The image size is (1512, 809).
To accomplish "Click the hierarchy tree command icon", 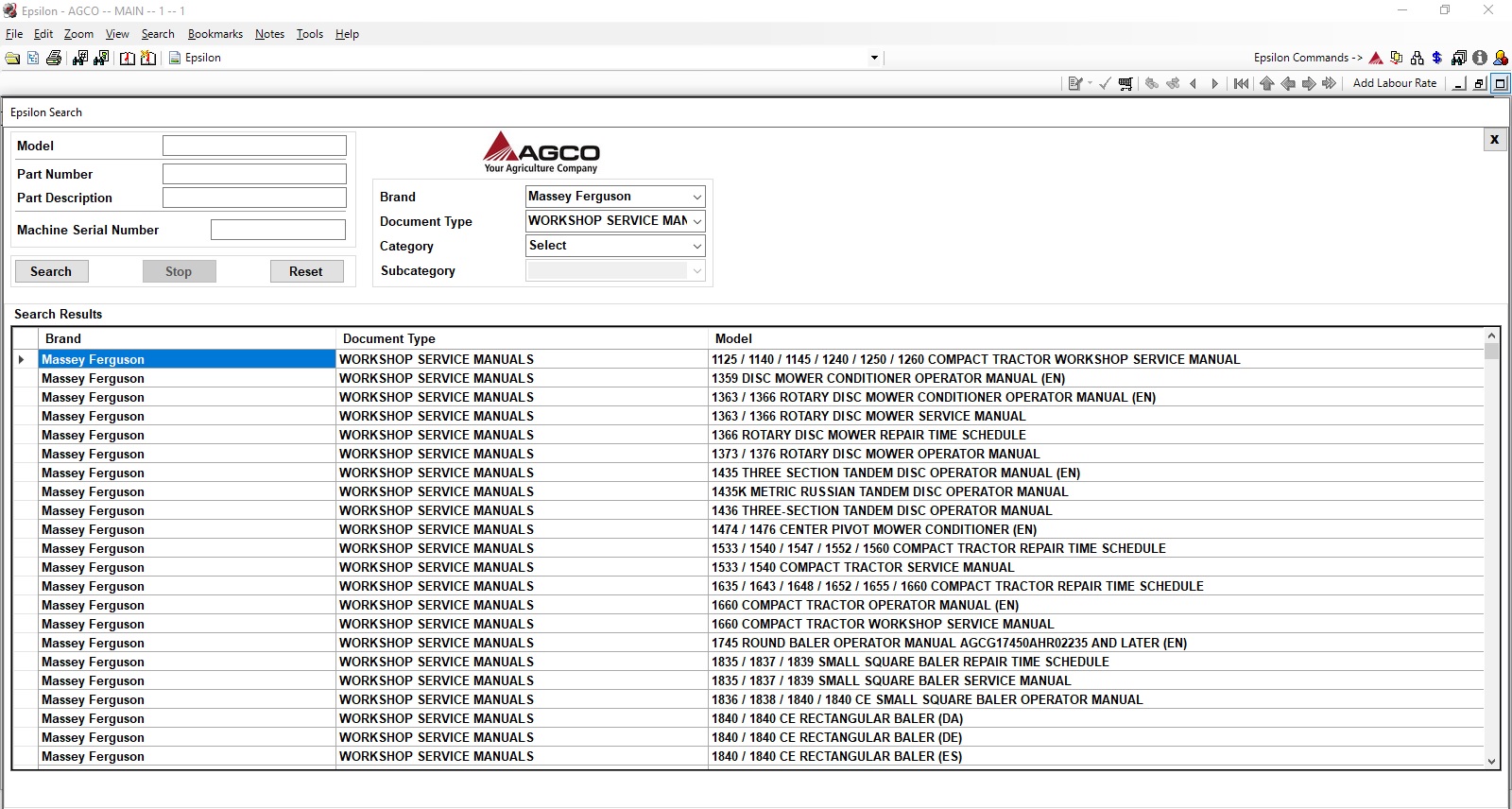I will click(1417, 58).
